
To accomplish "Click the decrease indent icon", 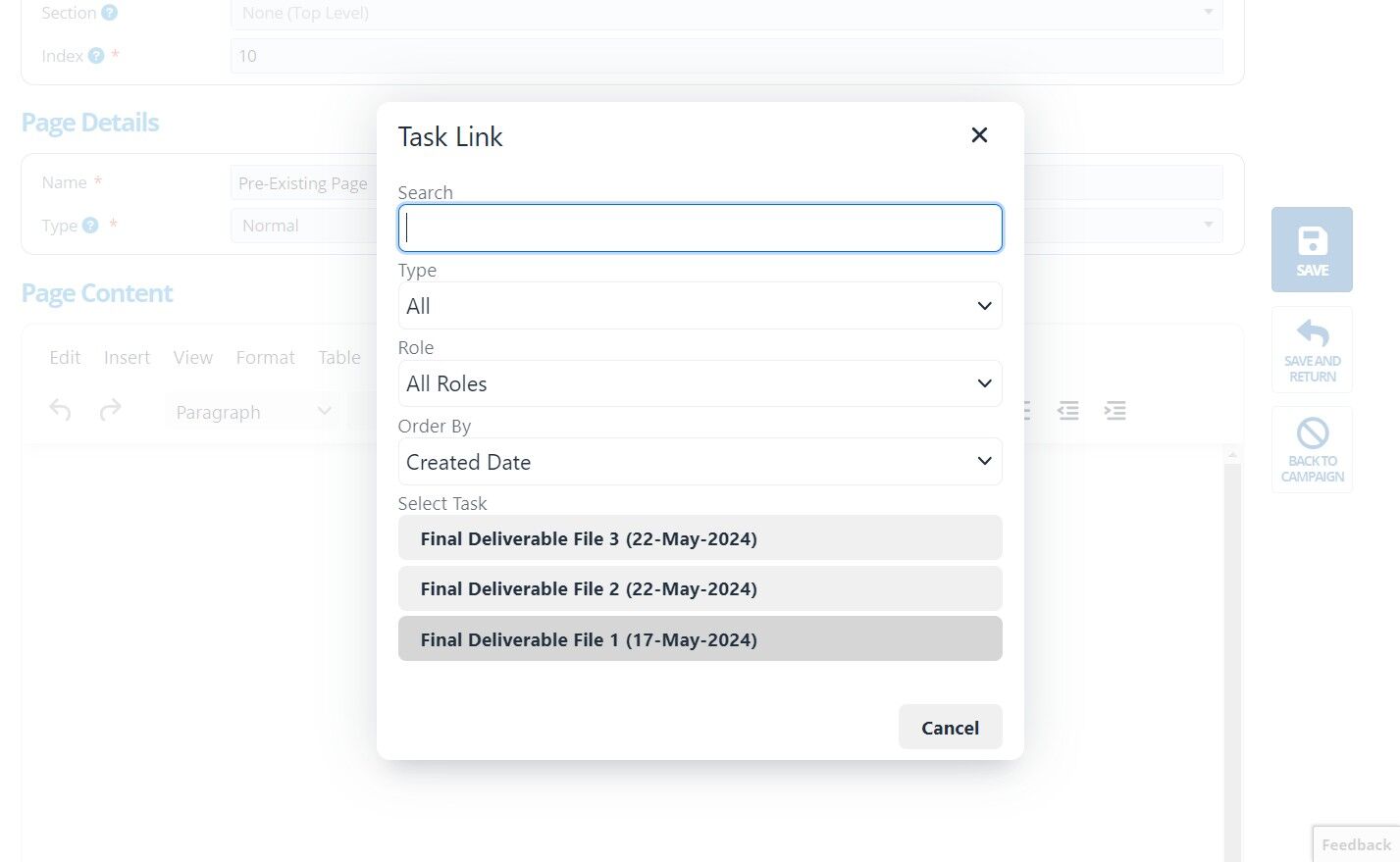I will click(x=1068, y=411).
